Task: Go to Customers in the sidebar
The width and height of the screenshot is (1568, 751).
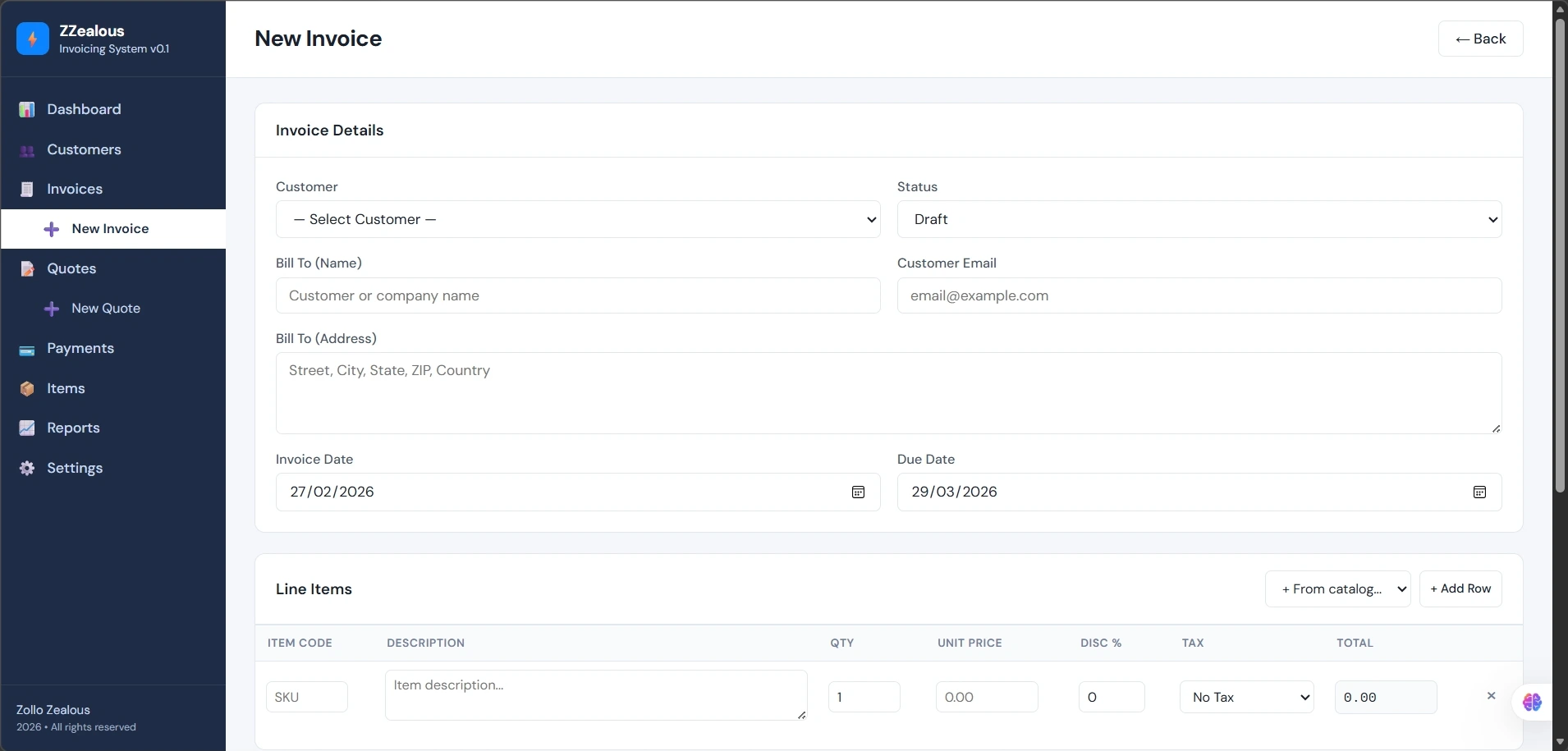Action: coord(113,149)
